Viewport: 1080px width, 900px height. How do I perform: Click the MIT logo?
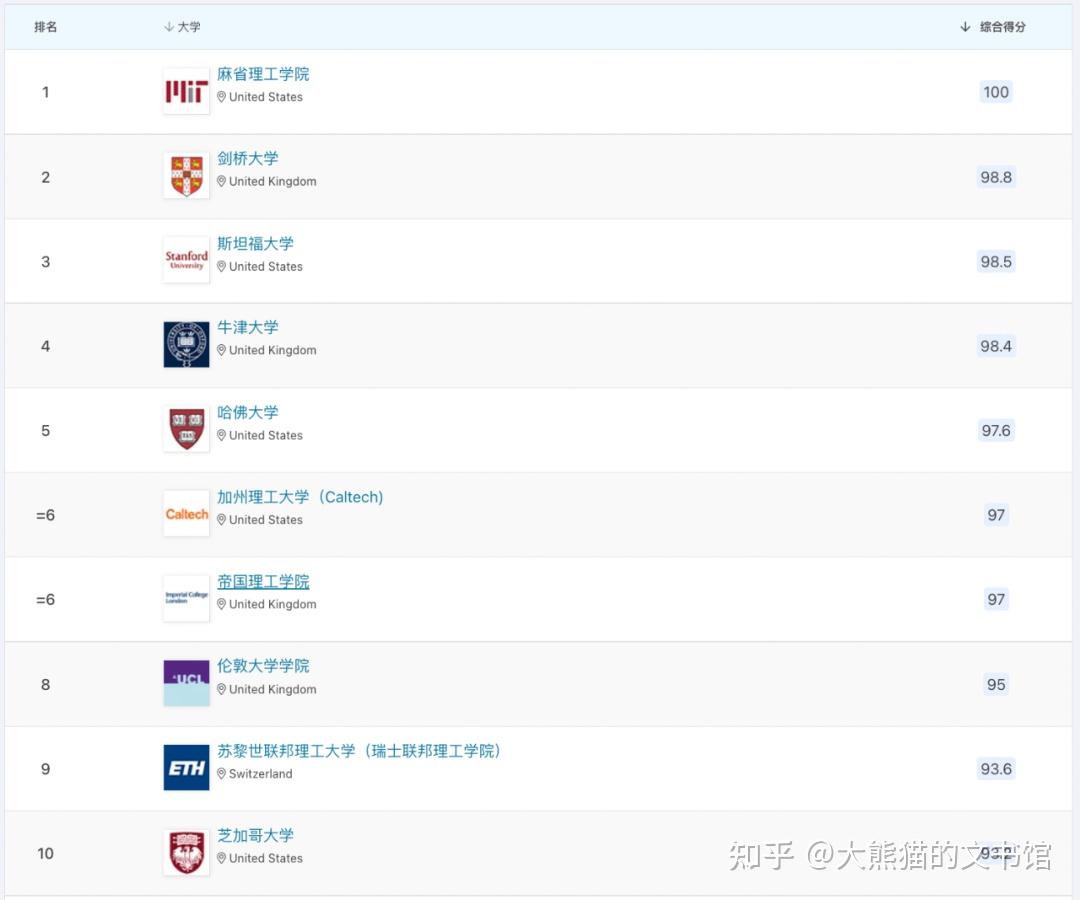[186, 90]
